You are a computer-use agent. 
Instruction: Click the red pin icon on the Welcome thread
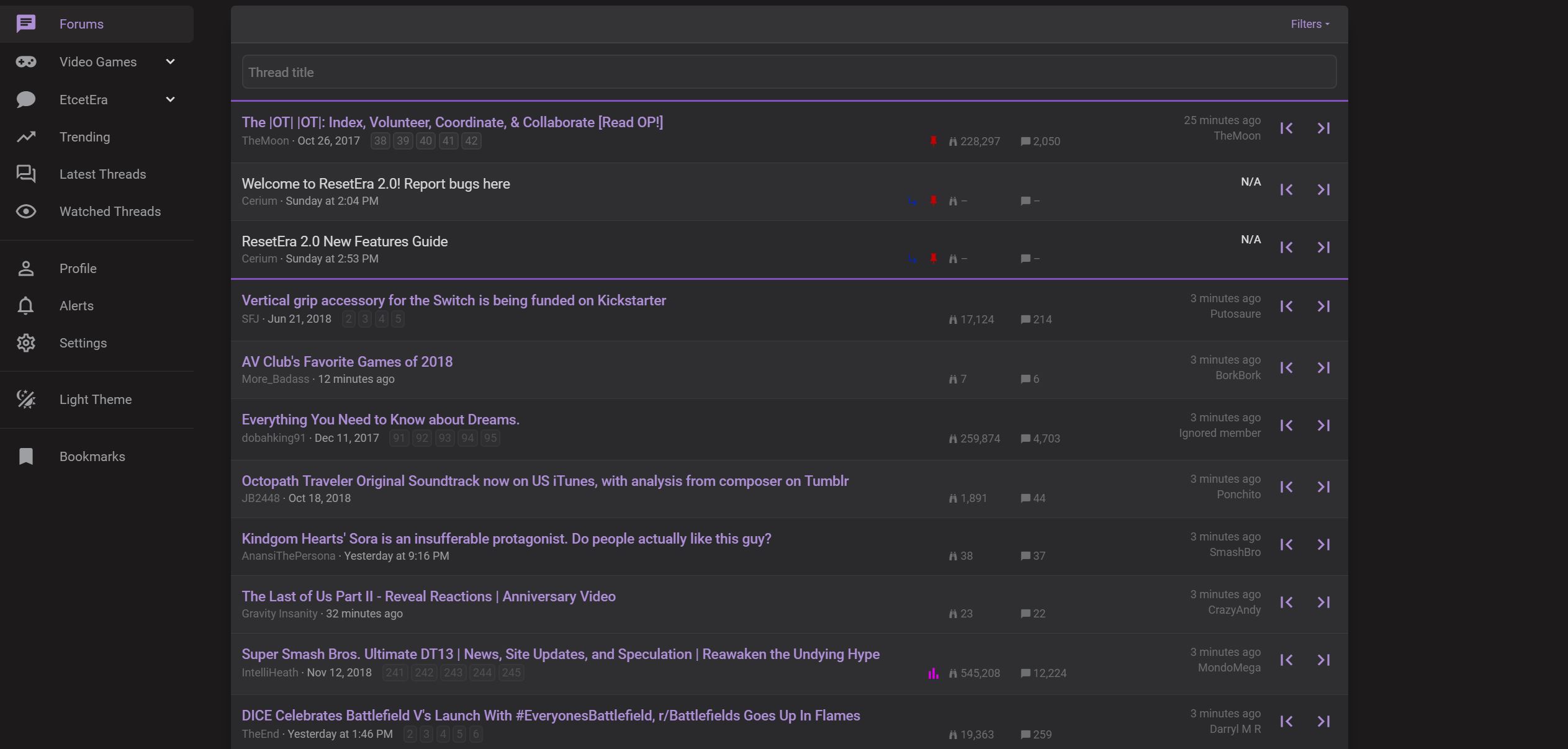pos(933,200)
